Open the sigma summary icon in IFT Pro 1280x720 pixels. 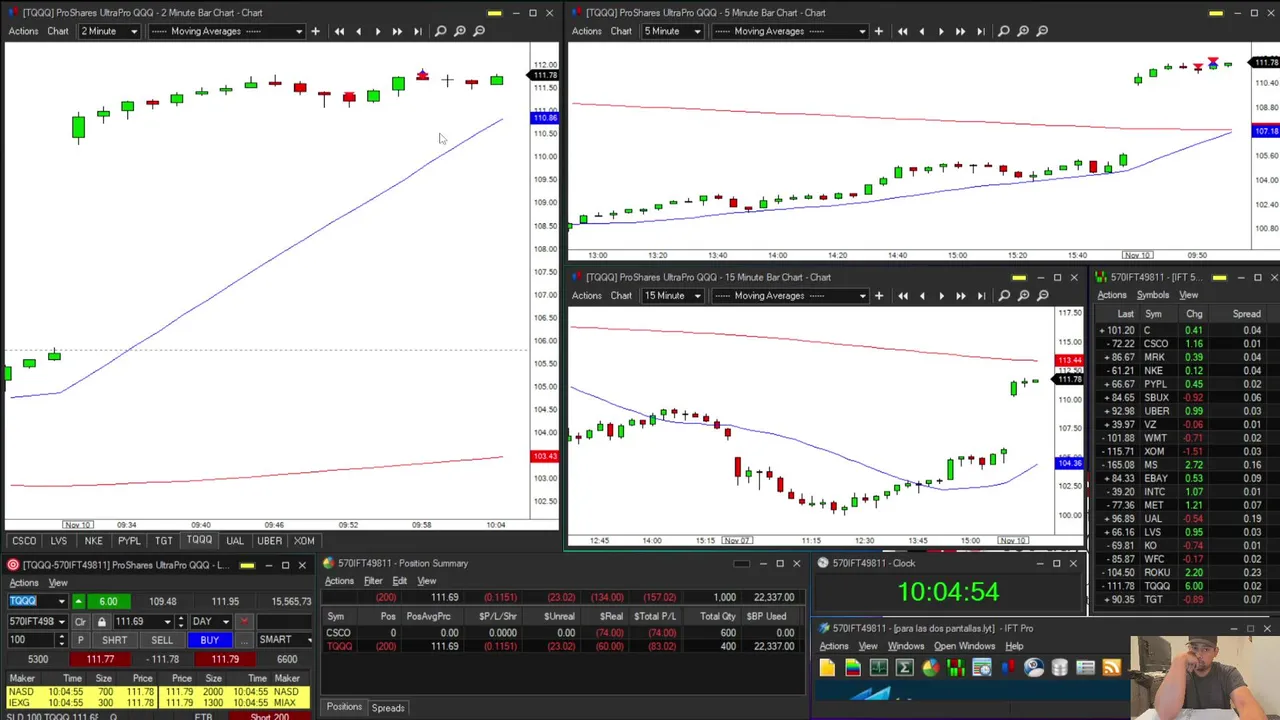(x=904, y=668)
